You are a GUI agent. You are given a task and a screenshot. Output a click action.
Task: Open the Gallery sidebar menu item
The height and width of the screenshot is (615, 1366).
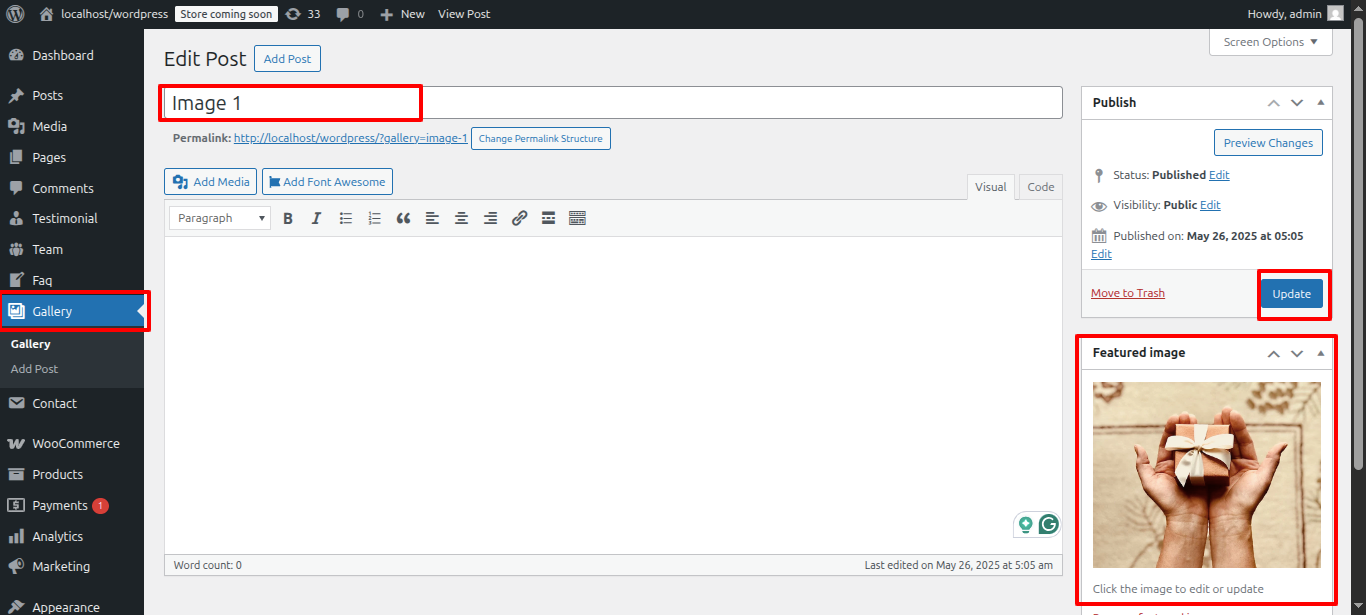[72, 312]
